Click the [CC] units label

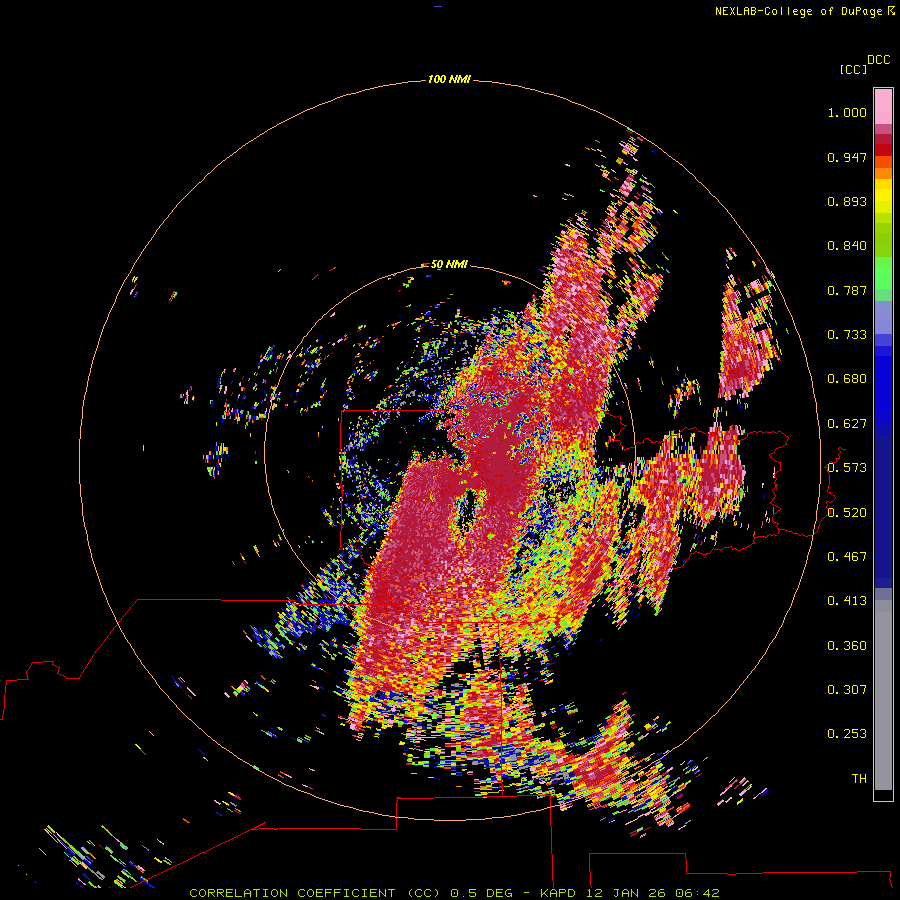pyautogui.click(x=853, y=69)
